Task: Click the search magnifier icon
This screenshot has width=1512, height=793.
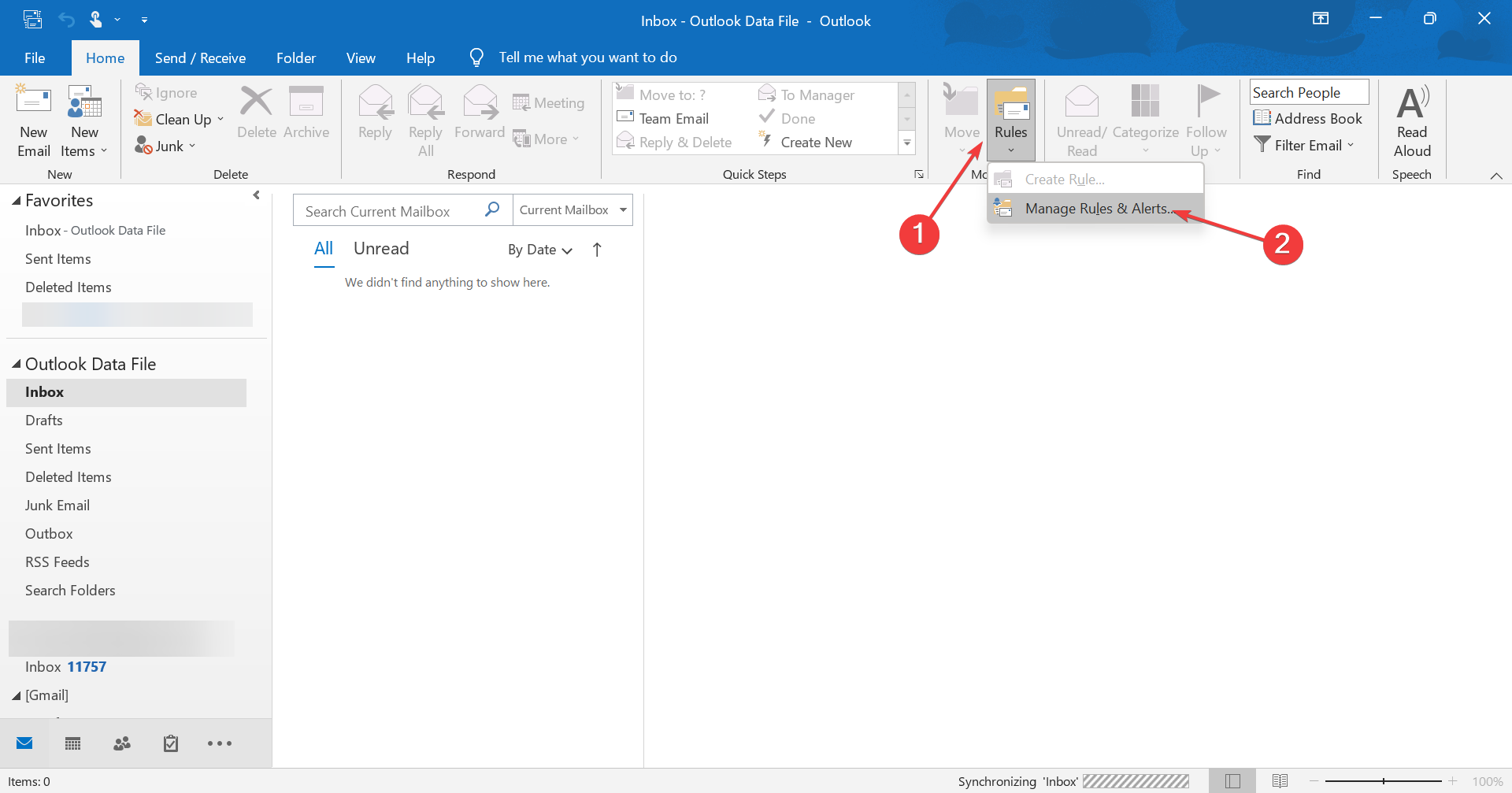Action: pyautogui.click(x=492, y=209)
